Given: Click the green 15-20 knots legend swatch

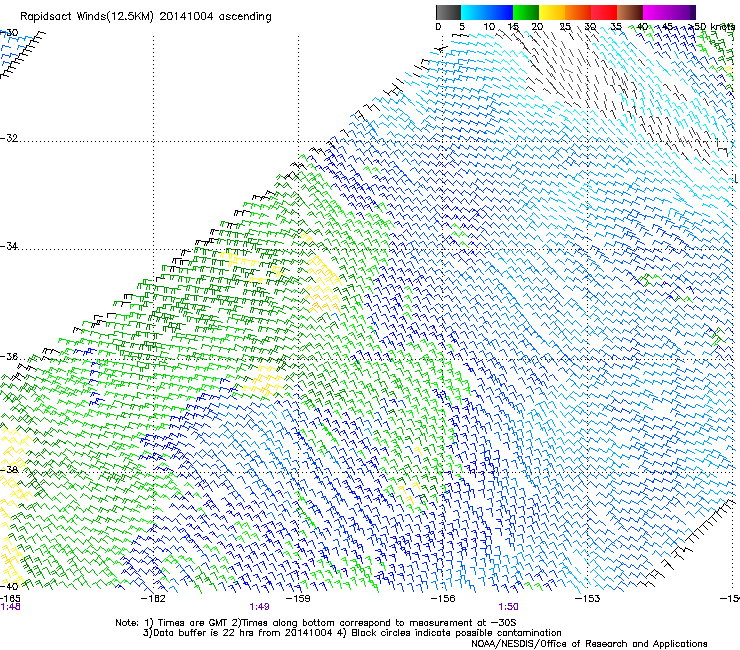Looking at the screenshot, I should tap(526, 12).
